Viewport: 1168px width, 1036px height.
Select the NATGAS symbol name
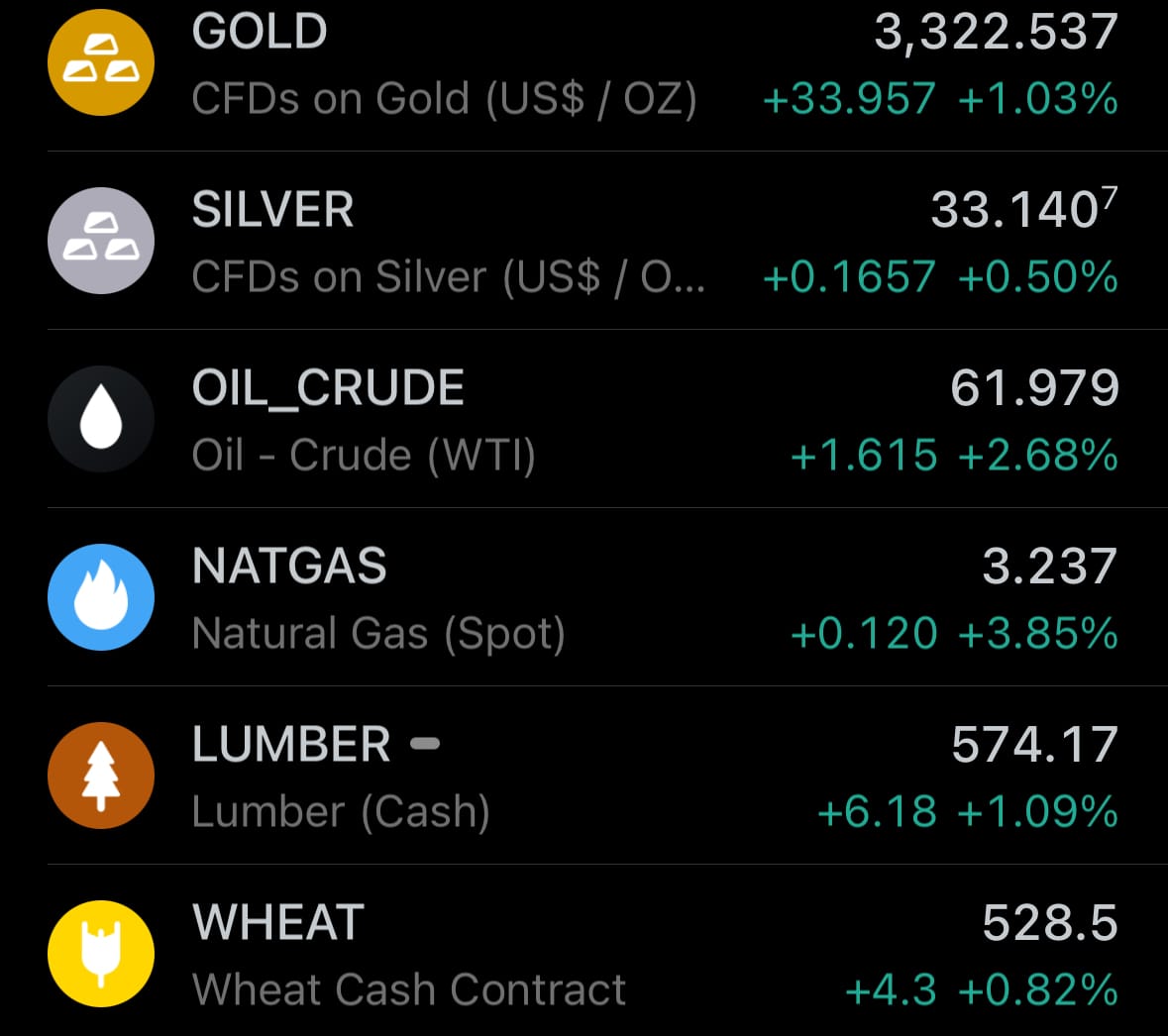tap(289, 567)
